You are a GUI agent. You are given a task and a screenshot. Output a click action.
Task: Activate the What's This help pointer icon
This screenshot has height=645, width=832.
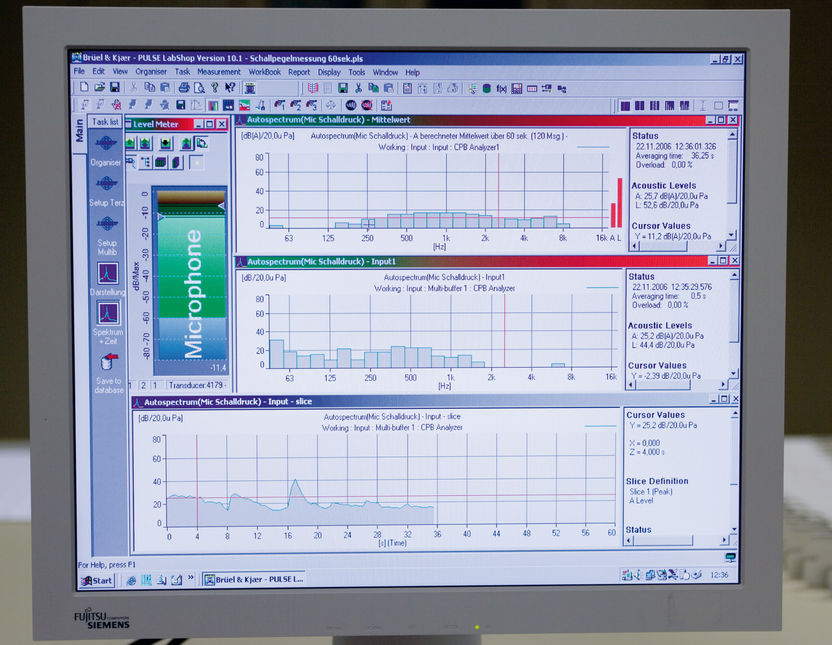(x=230, y=88)
